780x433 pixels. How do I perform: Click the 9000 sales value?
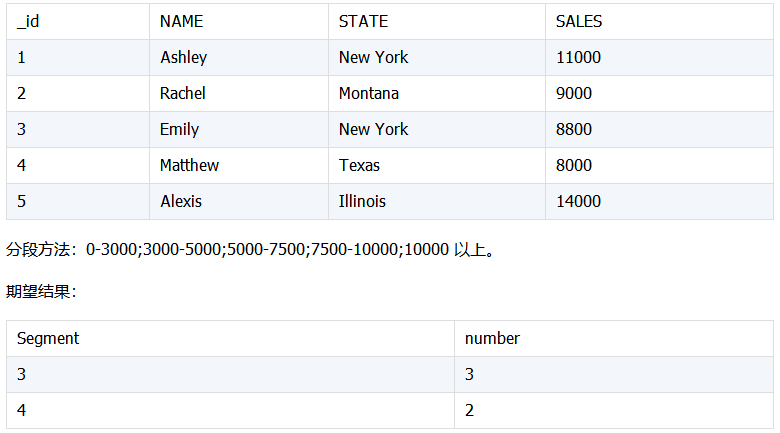(574, 93)
